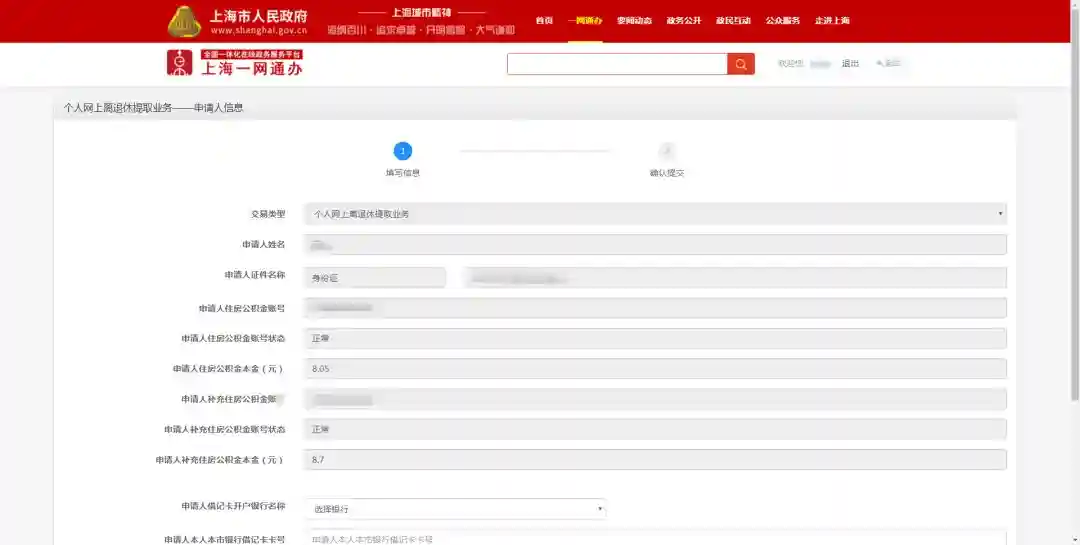Screen dimensions: 1080x545
Task: Expand the 选择银行 bank dropdown
Action: (455, 509)
